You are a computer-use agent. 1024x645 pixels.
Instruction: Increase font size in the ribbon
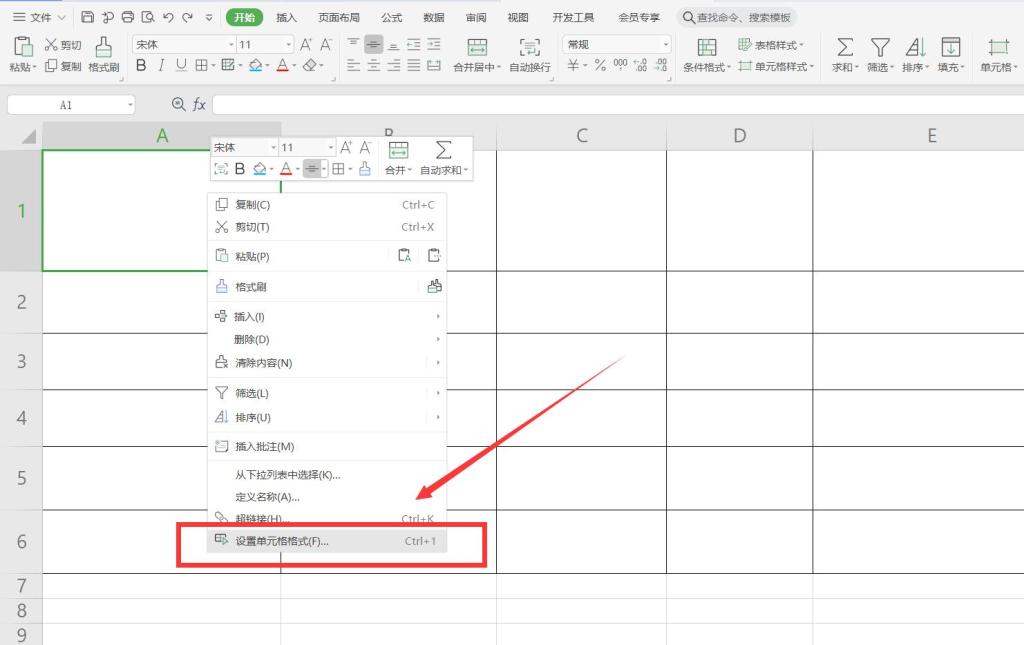306,44
